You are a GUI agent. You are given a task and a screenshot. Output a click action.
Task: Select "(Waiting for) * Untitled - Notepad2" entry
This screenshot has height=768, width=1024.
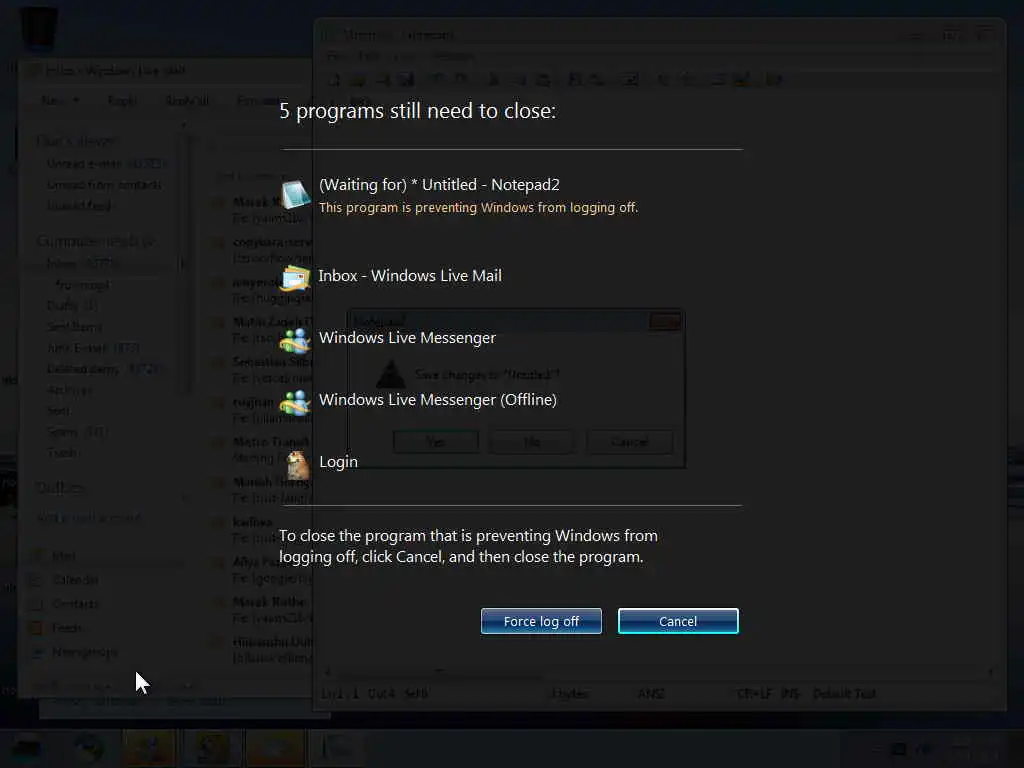(439, 185)
